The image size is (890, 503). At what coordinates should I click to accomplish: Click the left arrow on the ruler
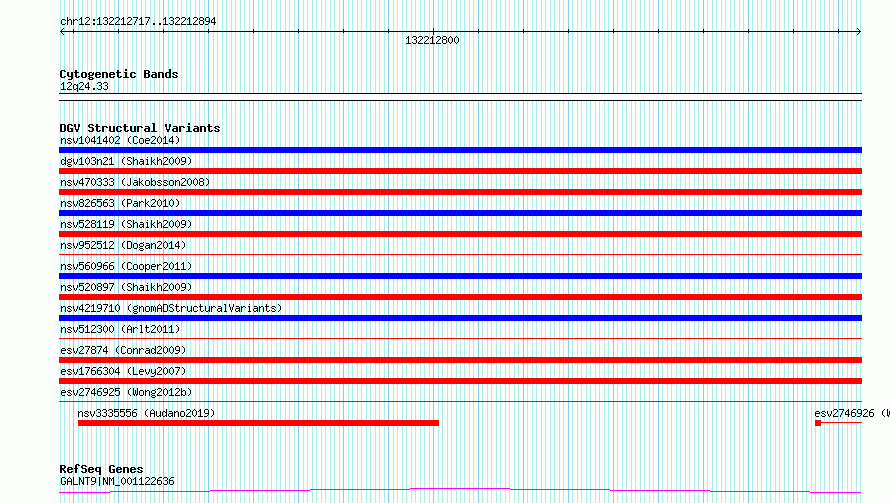tap(62, 32)
